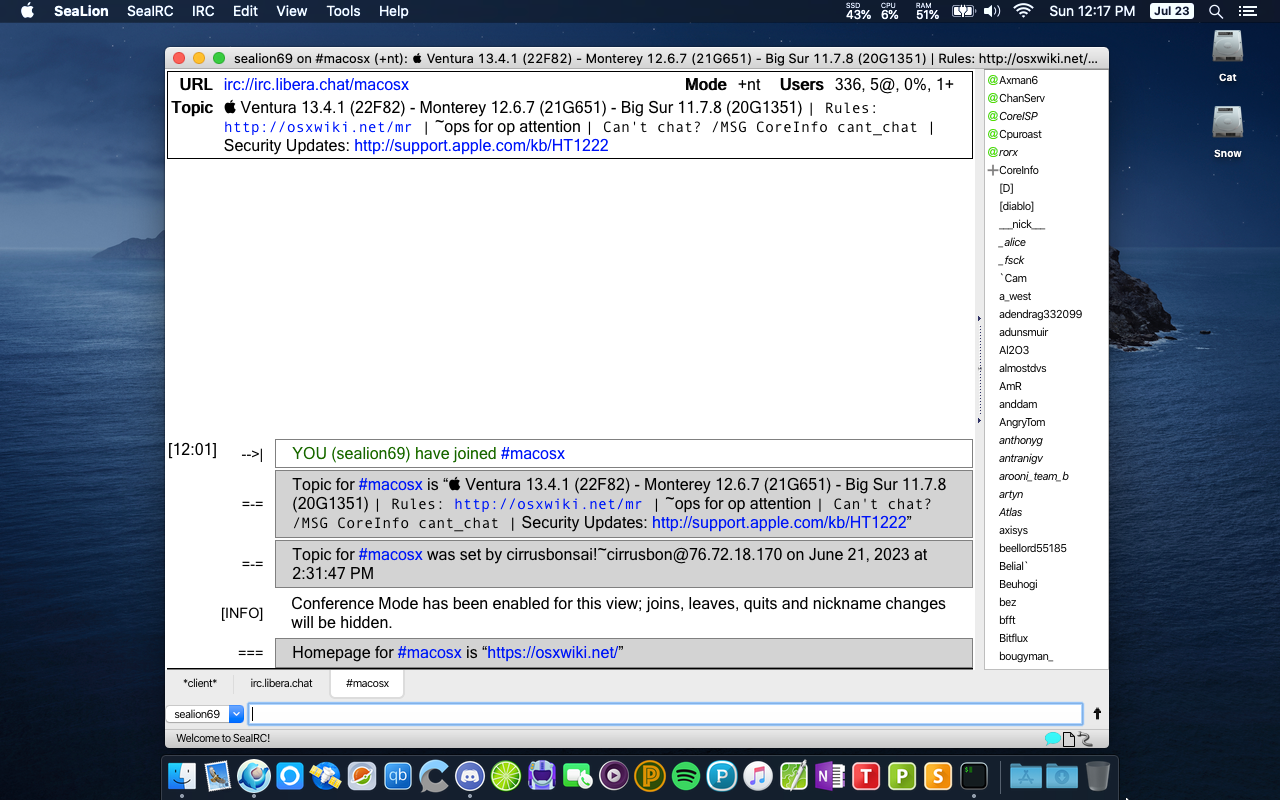Open the orange S app in dock
Screen dimensions: 1280x800
click(x=938, y=775)
